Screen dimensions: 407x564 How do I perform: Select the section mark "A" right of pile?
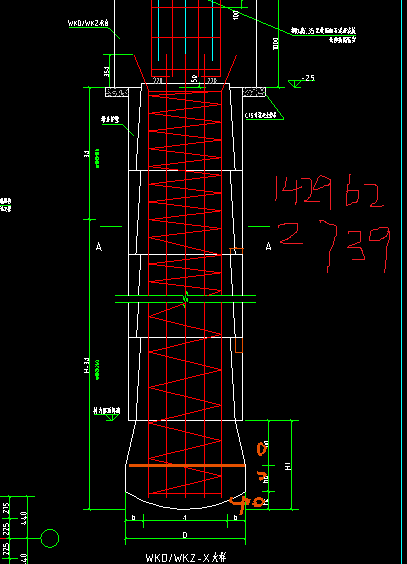pos(268,246)
